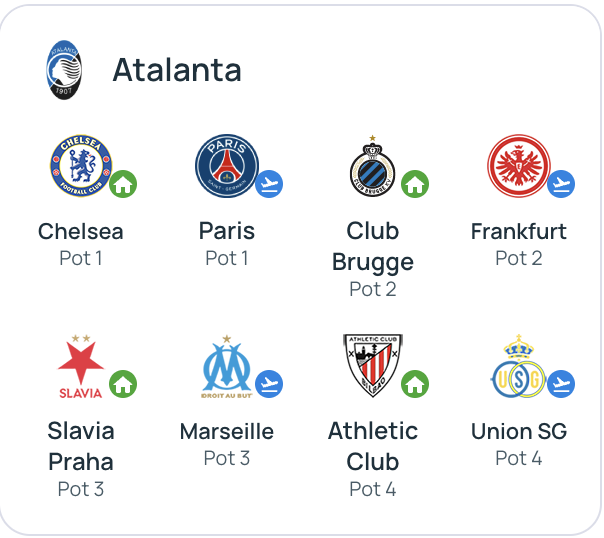Click the Club Brugge crest

point(372,167)
